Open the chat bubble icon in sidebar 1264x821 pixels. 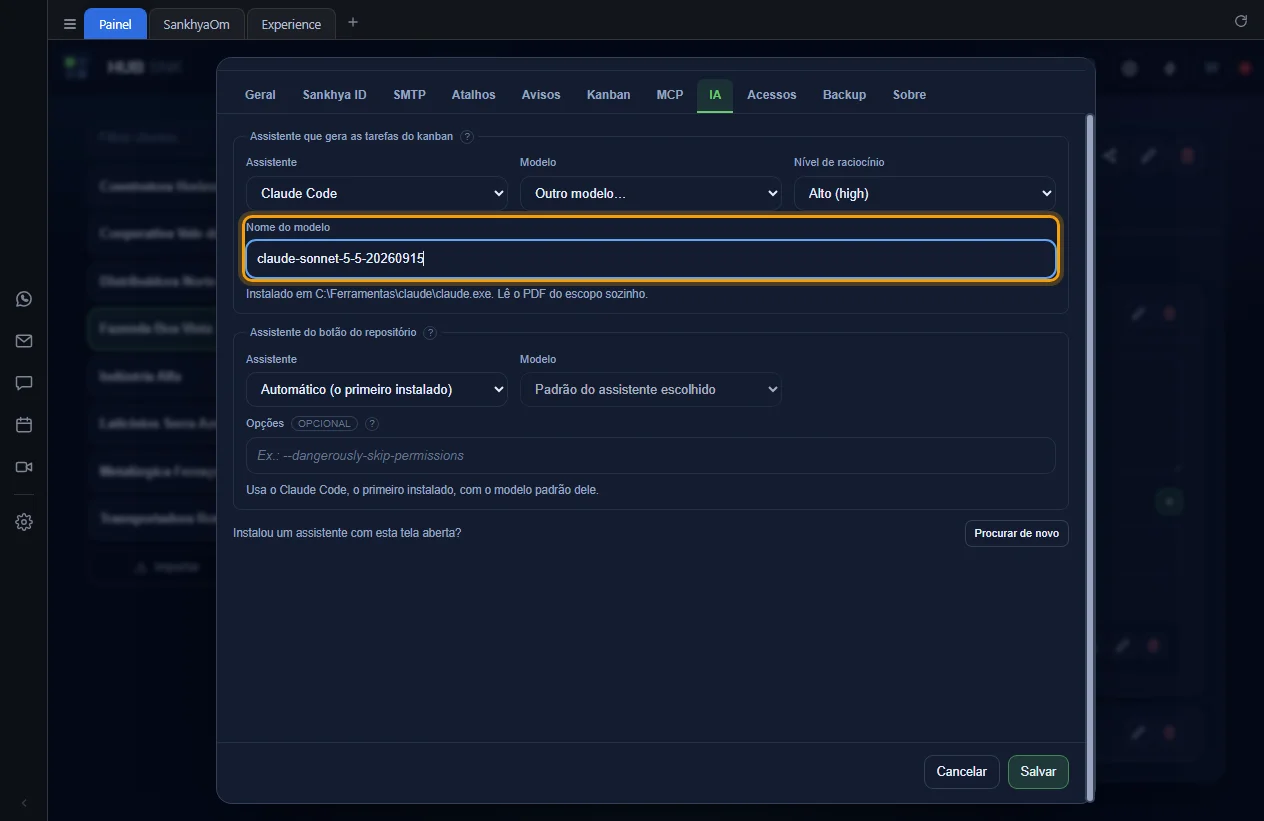click(24, 383)
